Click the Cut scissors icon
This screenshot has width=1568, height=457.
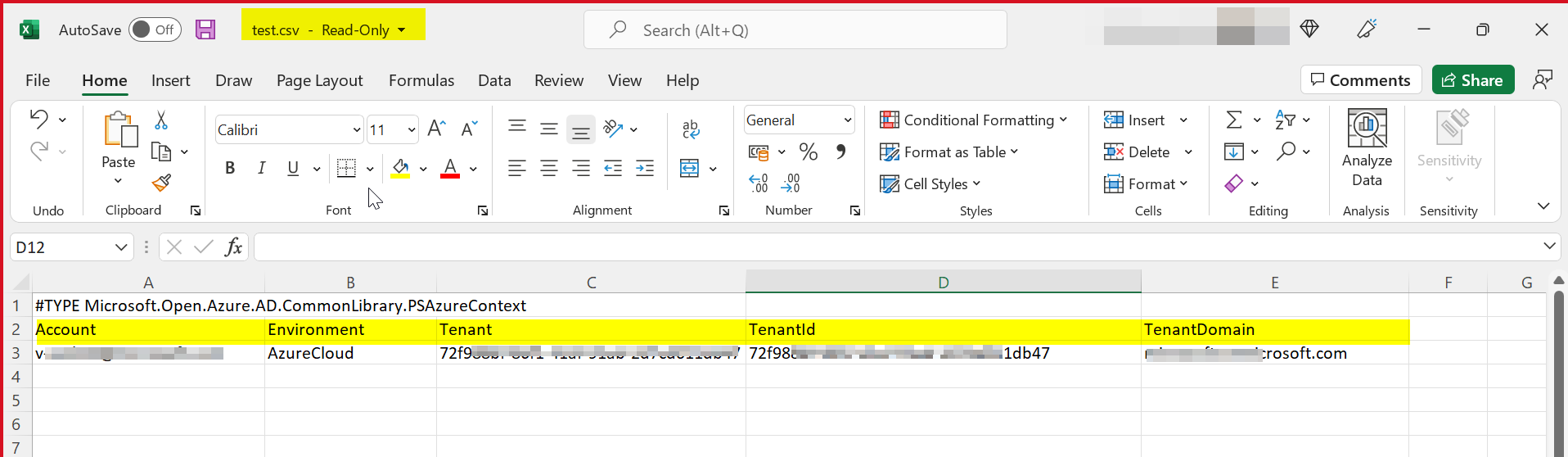coord(161,120)
